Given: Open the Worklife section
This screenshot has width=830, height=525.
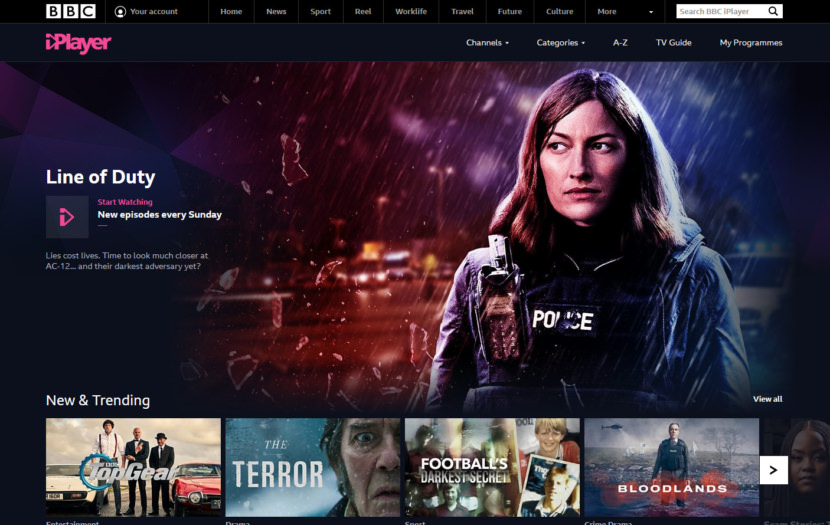Looking at the screenshot, I should click(x=411, y=11).
